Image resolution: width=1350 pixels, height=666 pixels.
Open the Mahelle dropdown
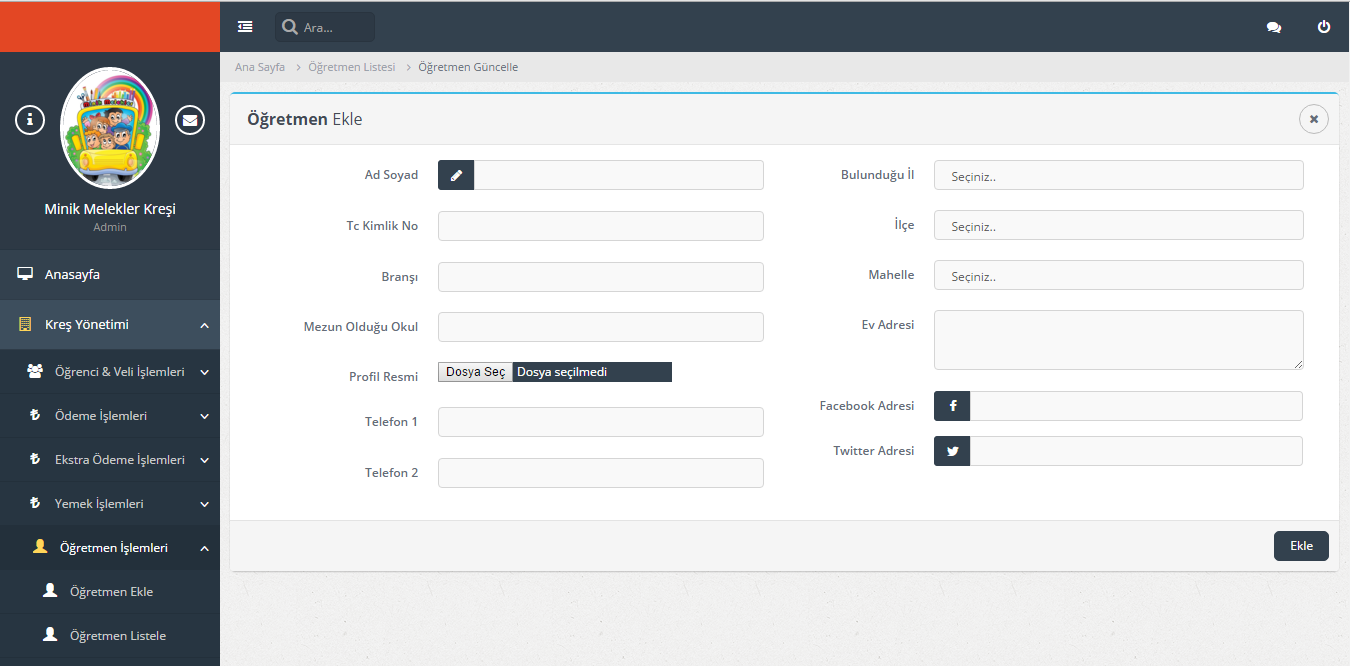click(x=1118, y=275)
